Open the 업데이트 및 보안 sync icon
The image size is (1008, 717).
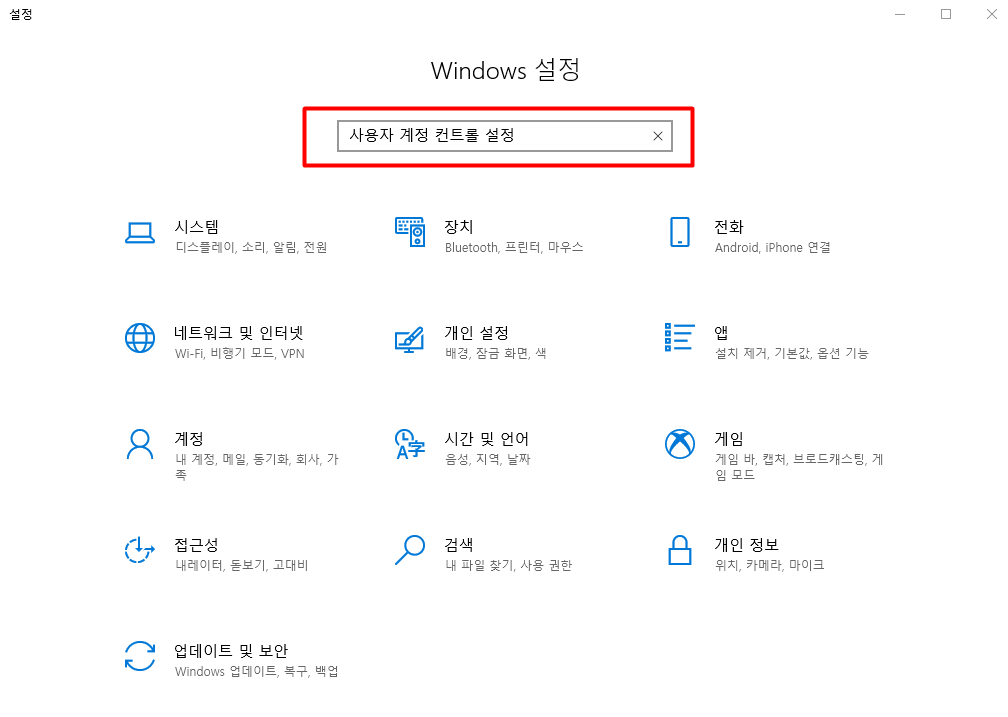[x=140, y=657]
